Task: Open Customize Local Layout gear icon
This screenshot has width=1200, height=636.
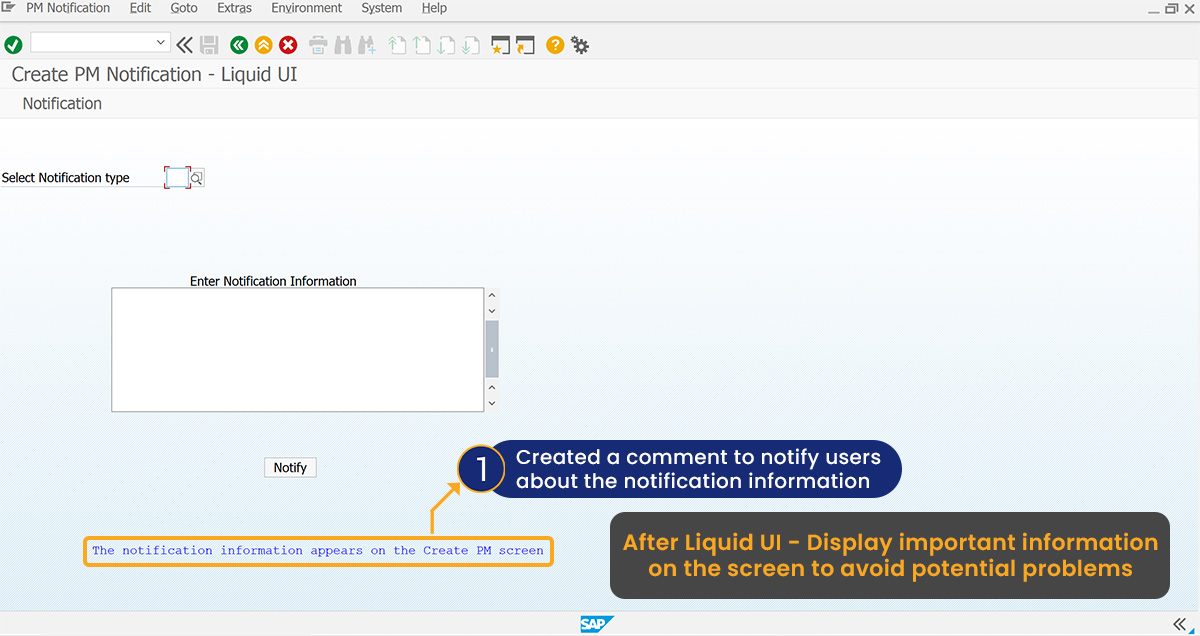Action: (x=579, y=44)
